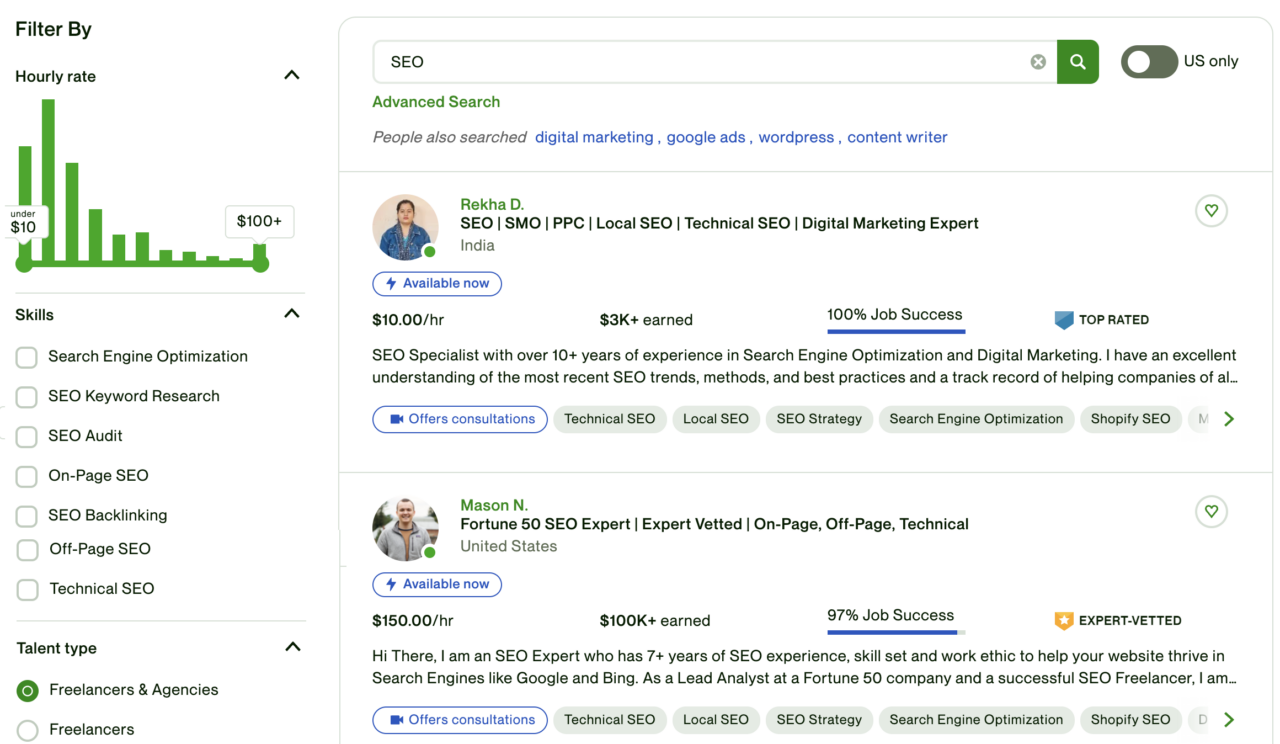Open the Advanced Search link
Image resolution: width=1280 pixels, height=744 pixels.
[x=436, y=102]
